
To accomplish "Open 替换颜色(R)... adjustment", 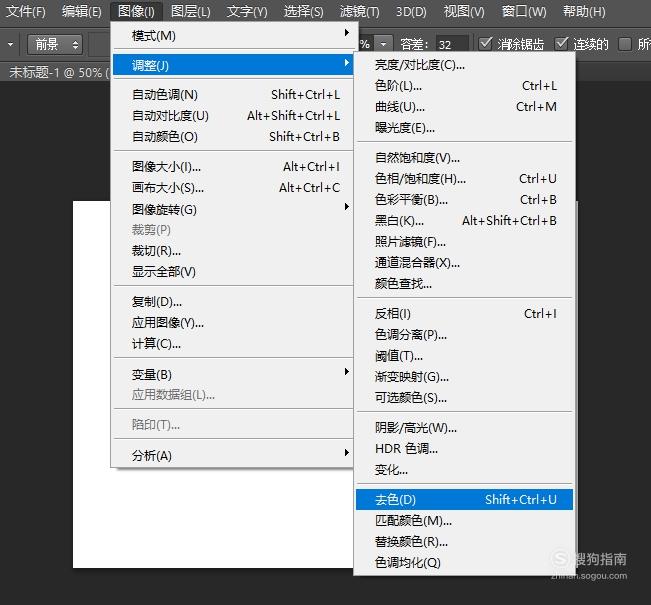I will (x=464, y=541).
